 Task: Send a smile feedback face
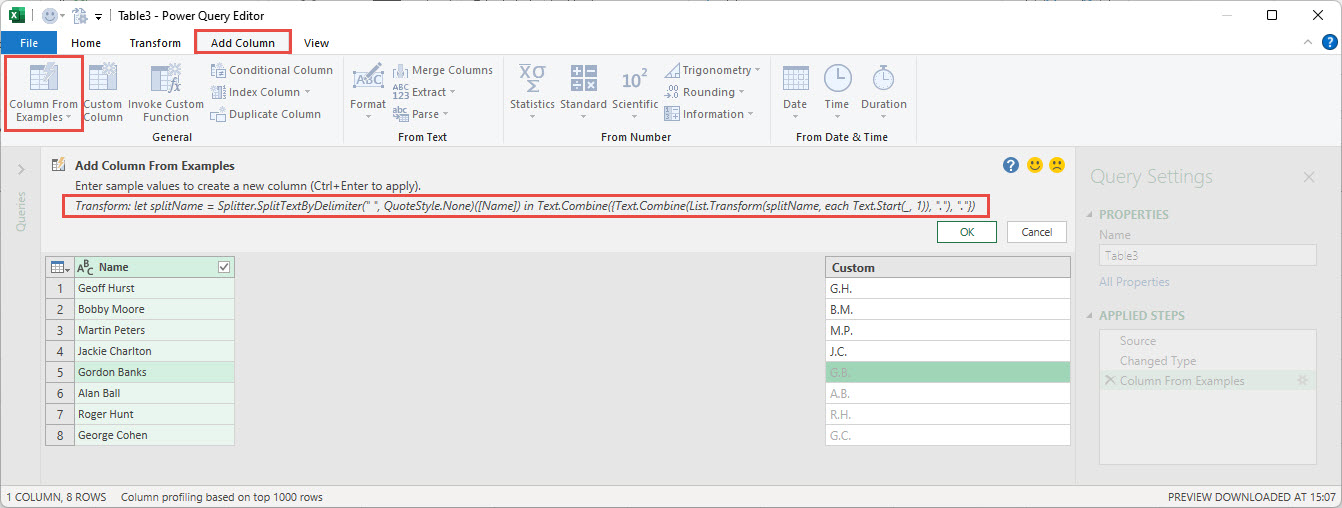tap(1035, 165)
